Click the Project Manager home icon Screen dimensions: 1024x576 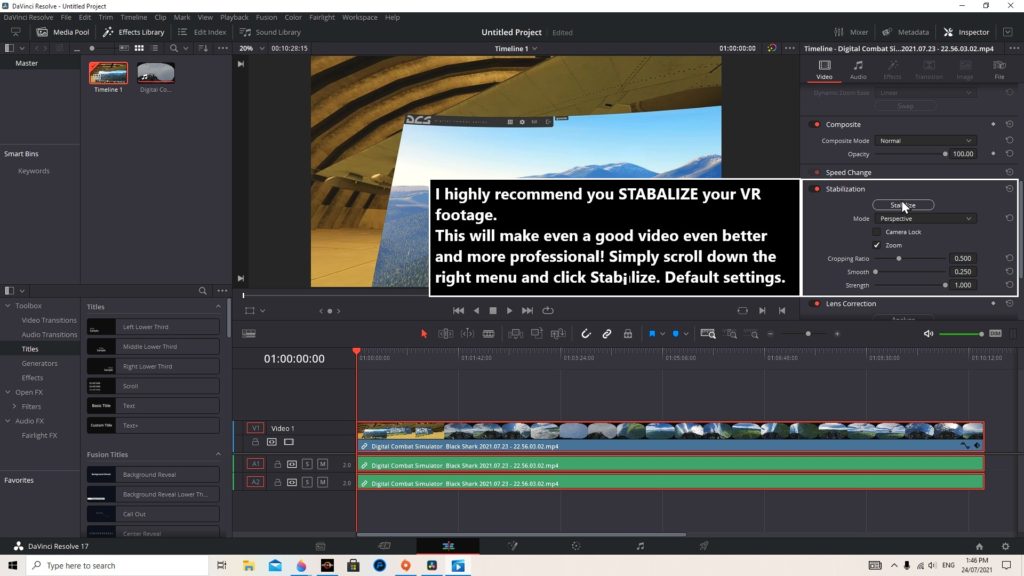point(979,546)
